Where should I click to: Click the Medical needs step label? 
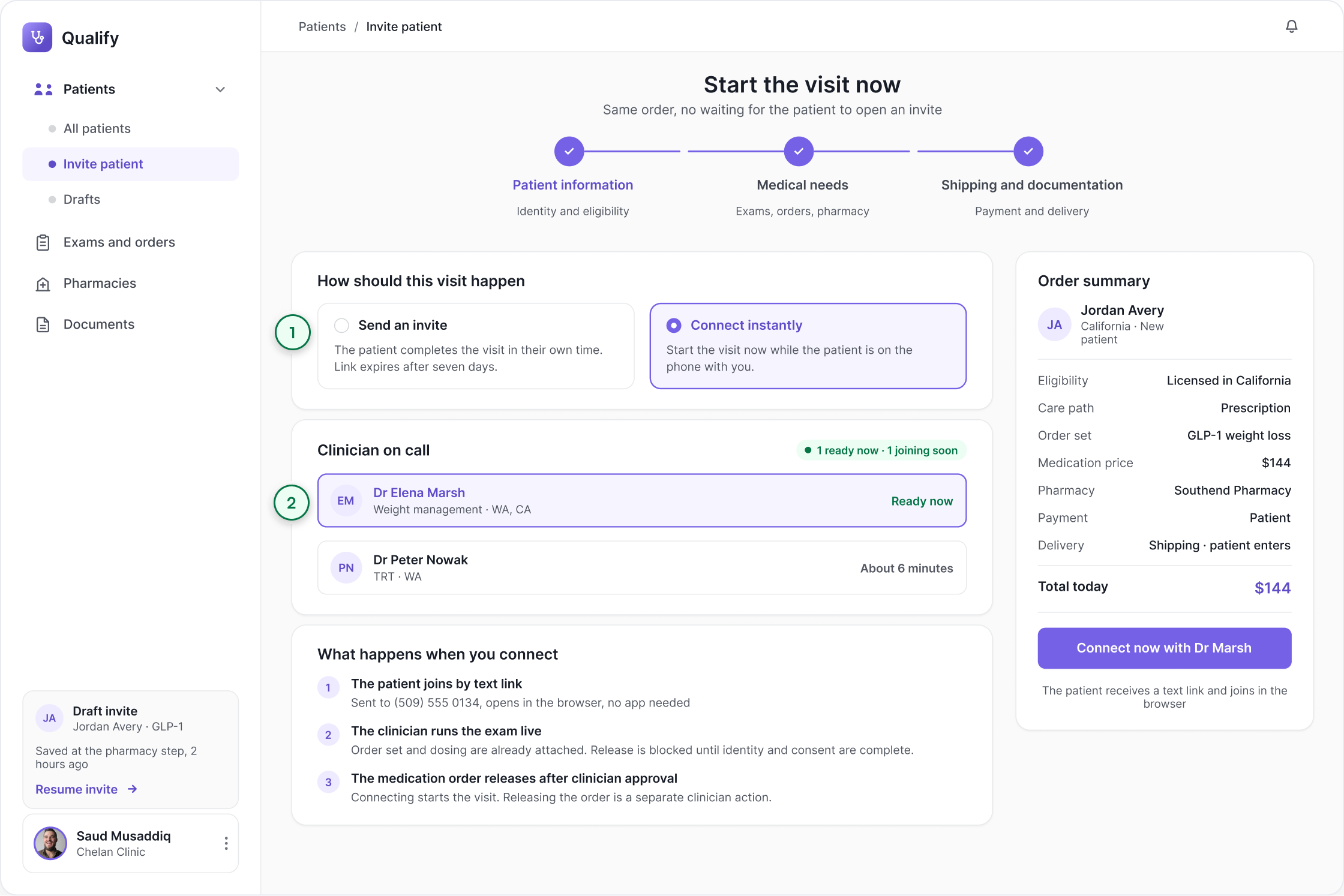(802, 185)
